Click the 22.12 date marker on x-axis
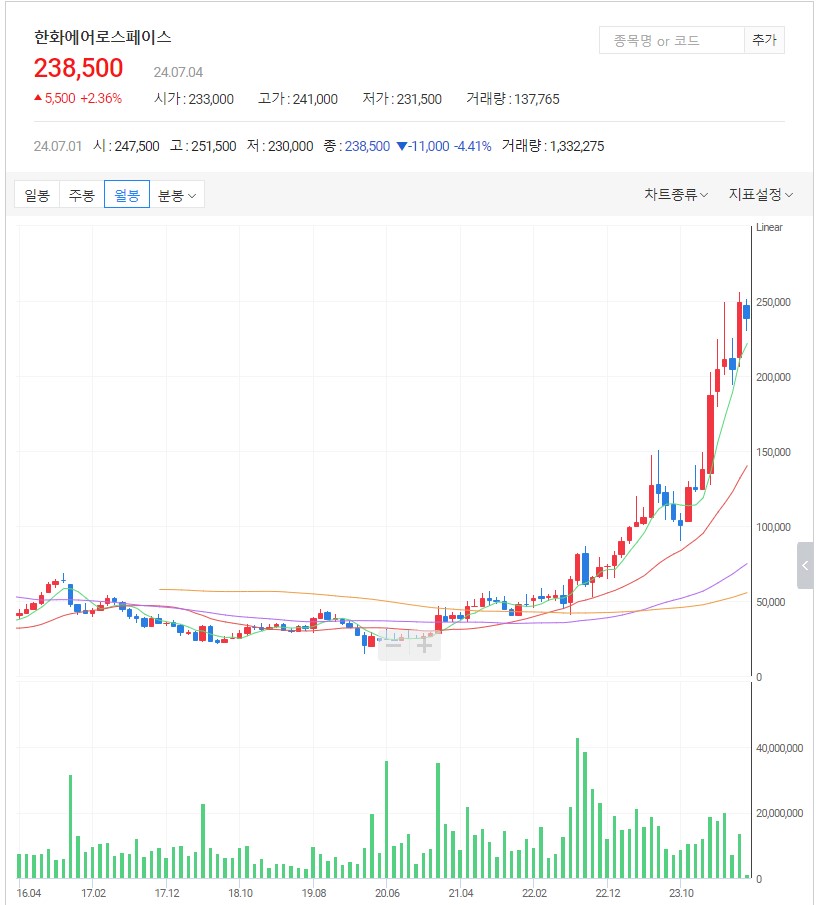 tap(608, 893)
